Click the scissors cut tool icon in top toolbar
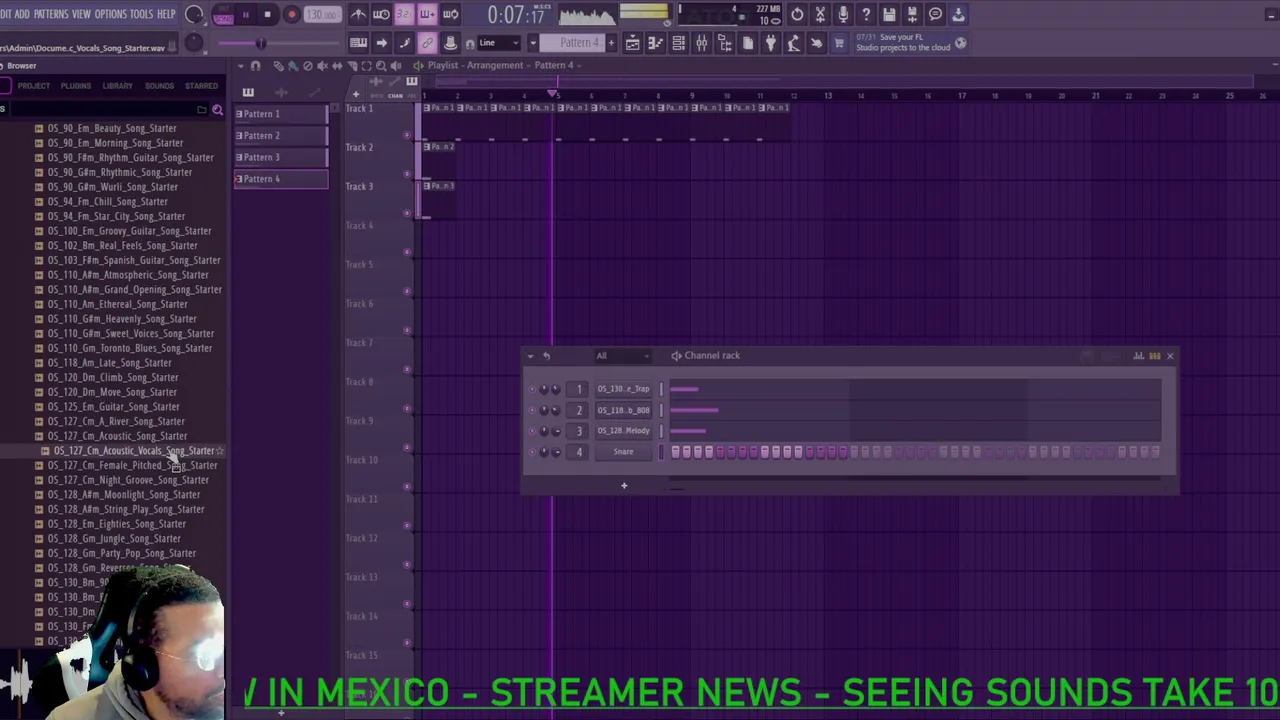This screenshot has width=1280, height=720. [x=820, y=15]
